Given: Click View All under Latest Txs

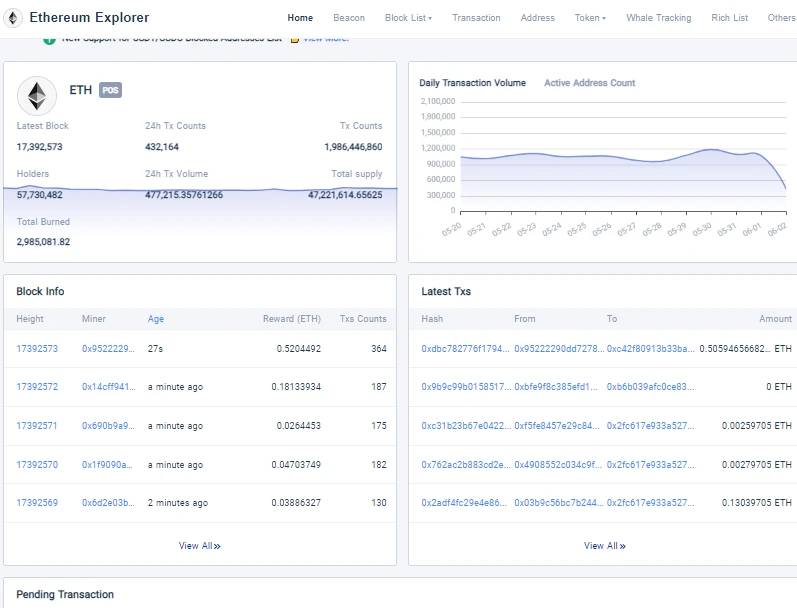Looking at the screenshot, I should (604, 546).
